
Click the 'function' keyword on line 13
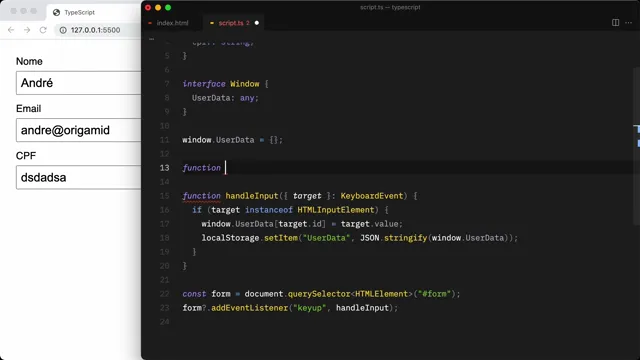pos(202,168)
